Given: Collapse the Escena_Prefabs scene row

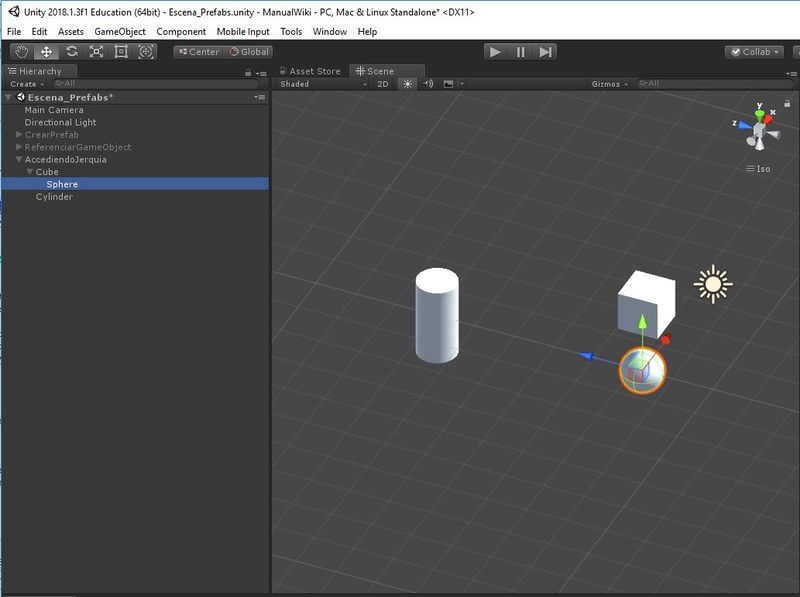Looking at the screenshot, I should tap(8, 97).
